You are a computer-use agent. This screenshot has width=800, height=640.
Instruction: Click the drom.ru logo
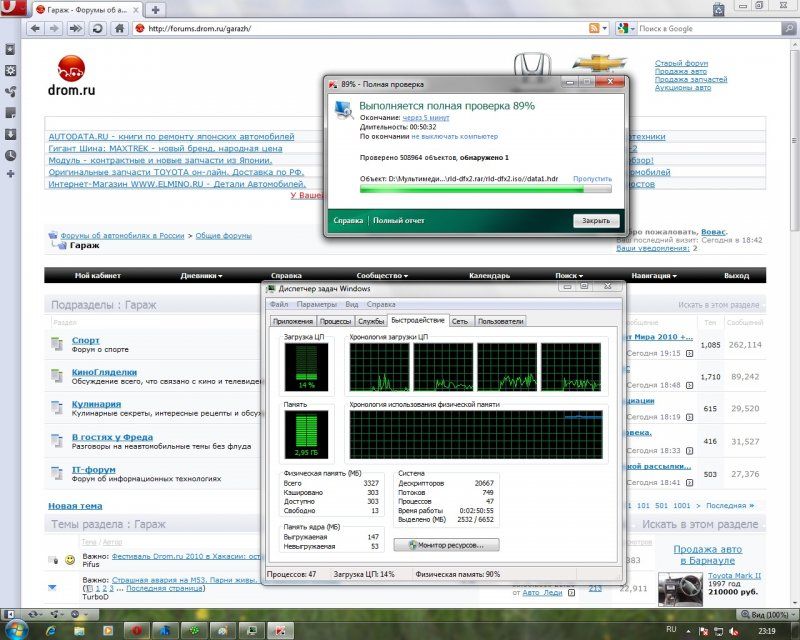(x=71, y=76)
